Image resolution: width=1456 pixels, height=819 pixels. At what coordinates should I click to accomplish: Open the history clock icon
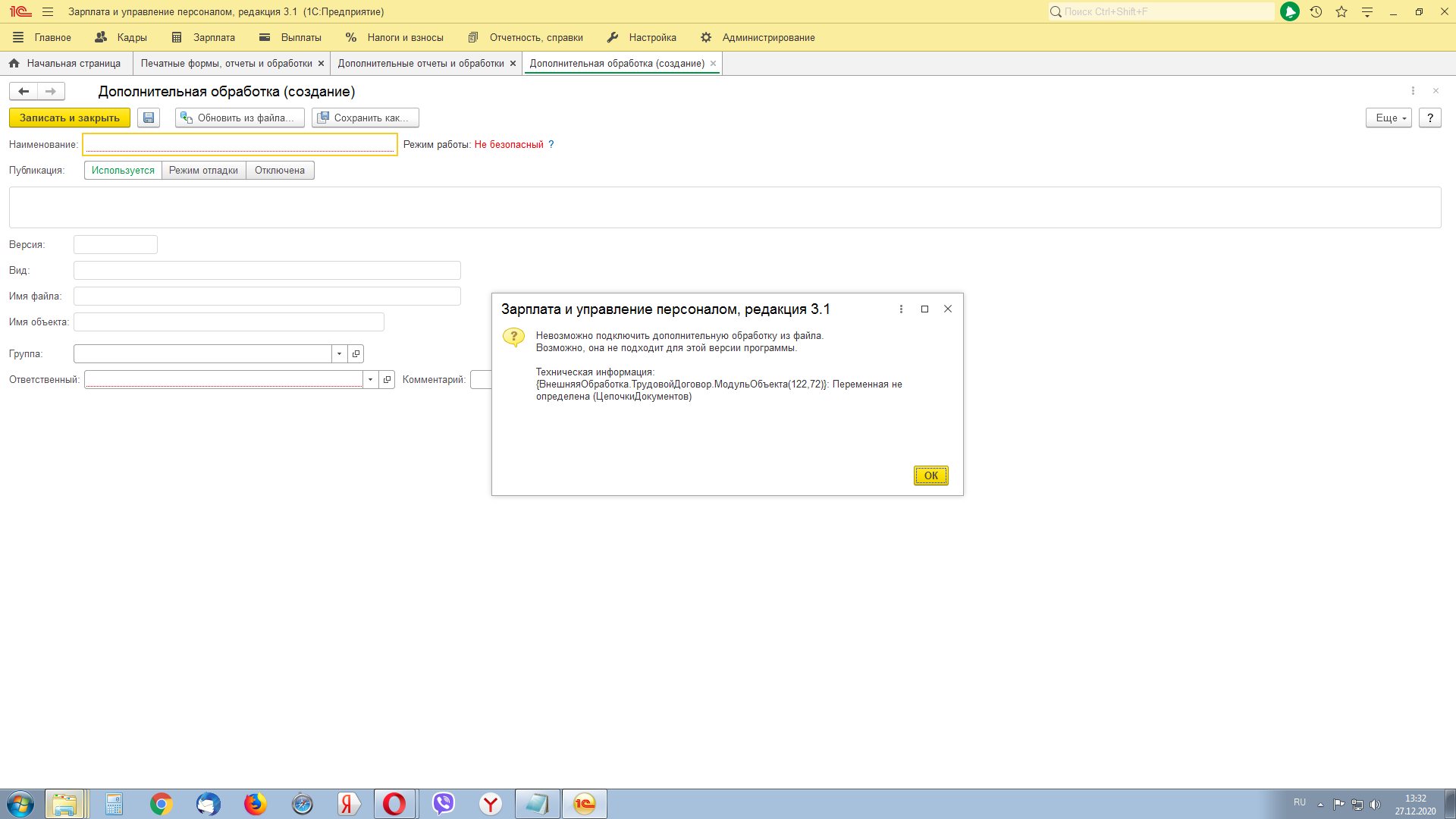point(1316,11)
